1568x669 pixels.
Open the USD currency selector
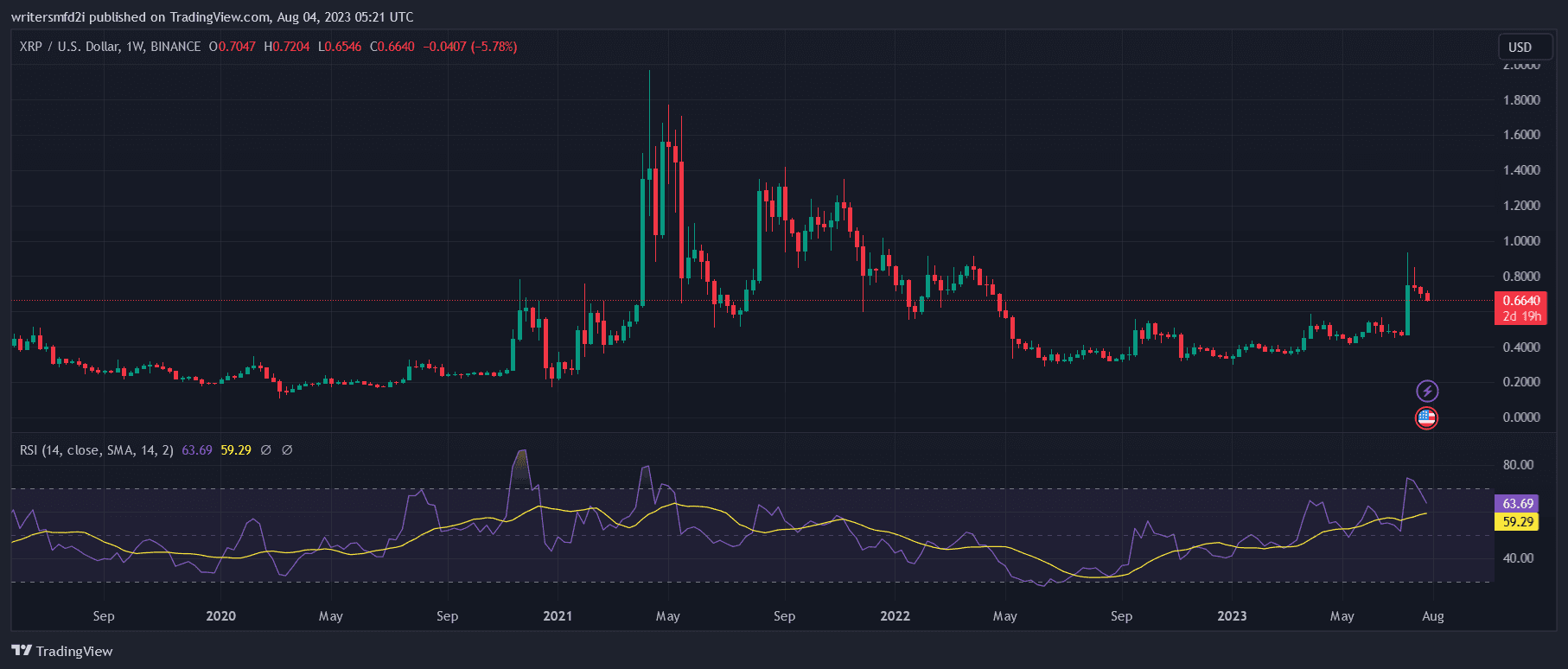tap(1520, 48)
